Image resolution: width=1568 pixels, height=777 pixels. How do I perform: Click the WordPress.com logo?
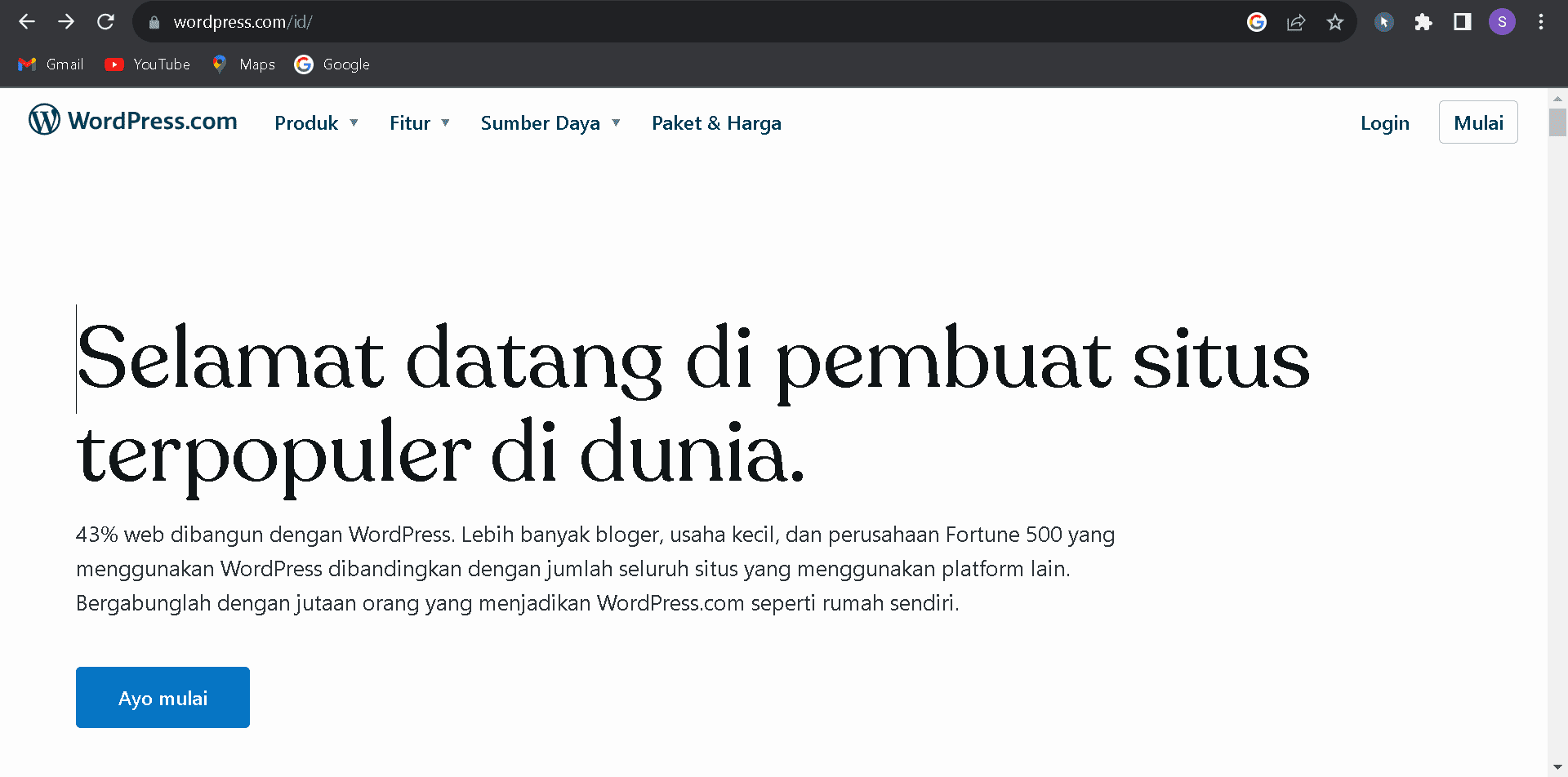(133, 120)
